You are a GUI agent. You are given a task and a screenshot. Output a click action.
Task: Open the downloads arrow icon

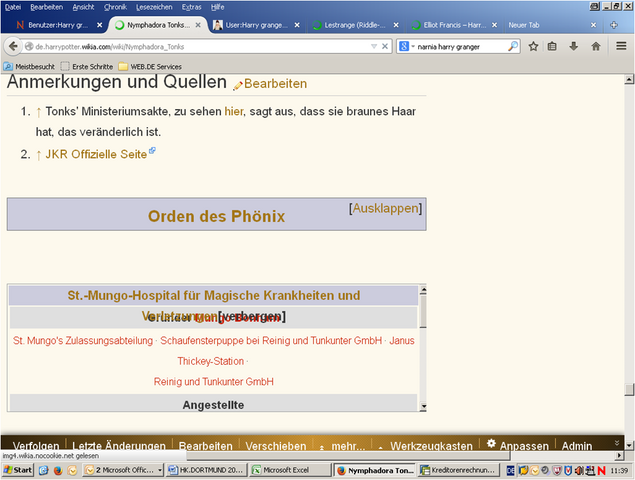573,46
